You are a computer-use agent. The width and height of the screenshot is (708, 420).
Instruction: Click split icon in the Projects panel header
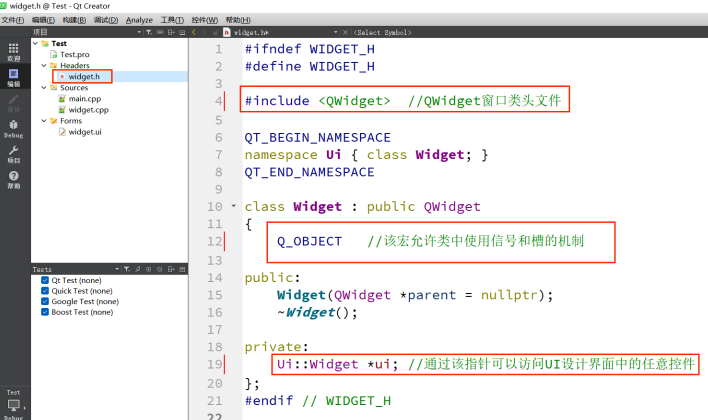tap(171, 32)
